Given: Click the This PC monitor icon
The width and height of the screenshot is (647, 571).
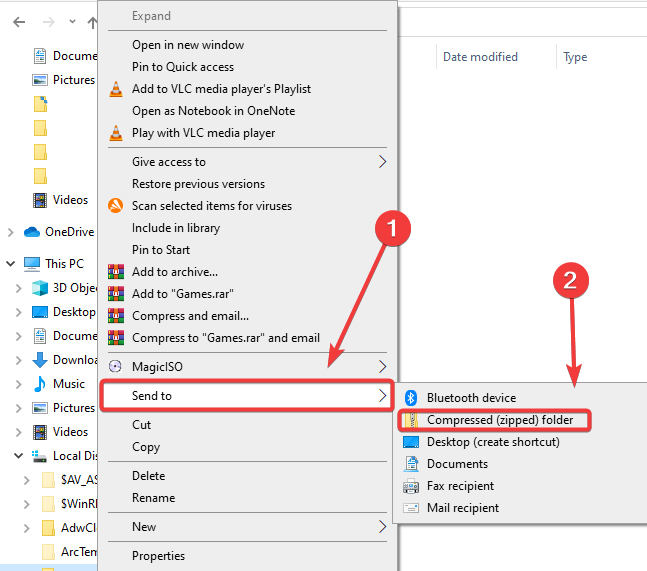Looking at the screenshot, I should tap(32, 264).
